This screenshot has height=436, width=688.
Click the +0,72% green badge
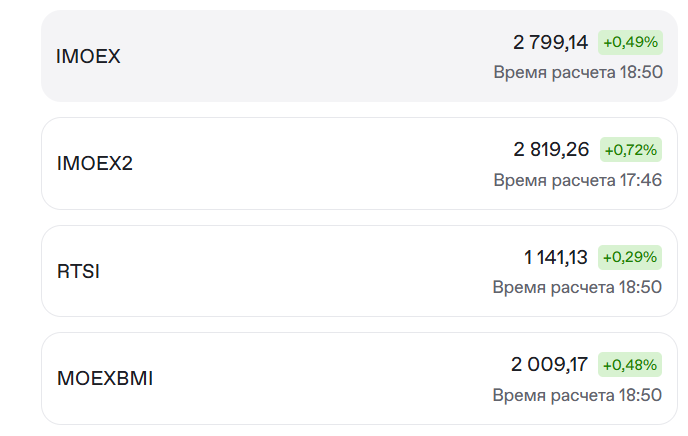(x=630, y=150)
